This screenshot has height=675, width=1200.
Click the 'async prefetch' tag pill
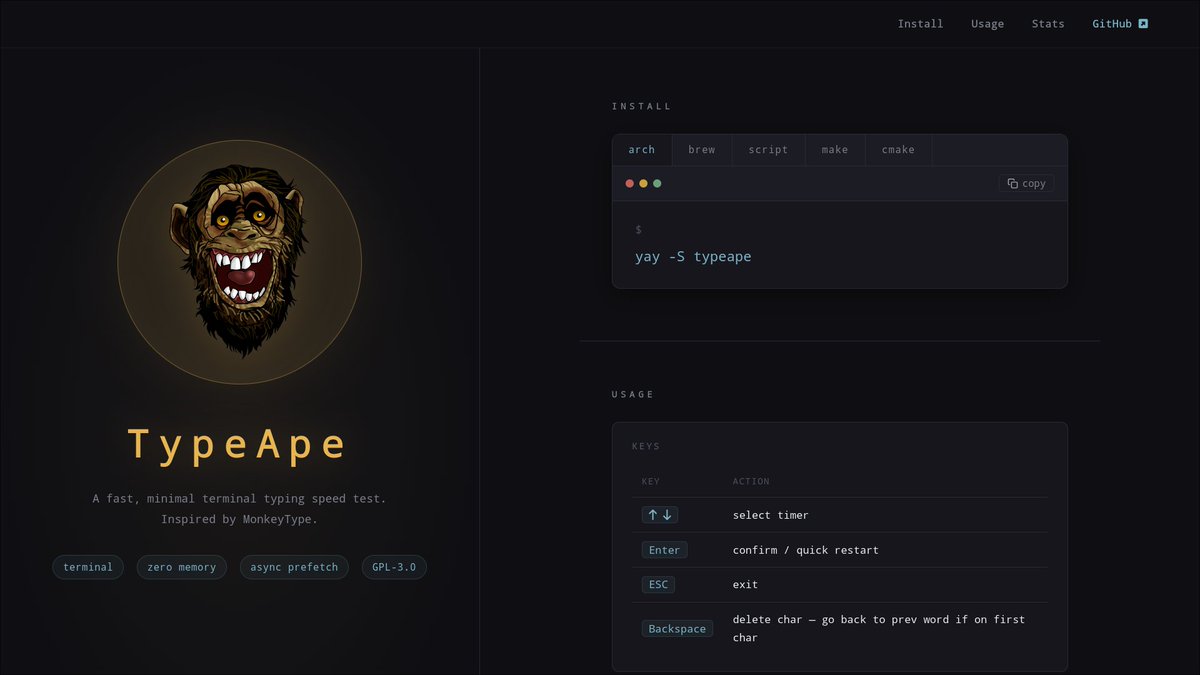[294, 567]
